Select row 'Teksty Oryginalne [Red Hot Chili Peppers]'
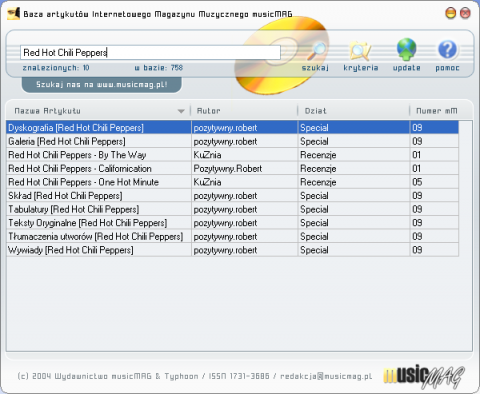The height and width of the screenshot is (394, 480). click(232, 223)
